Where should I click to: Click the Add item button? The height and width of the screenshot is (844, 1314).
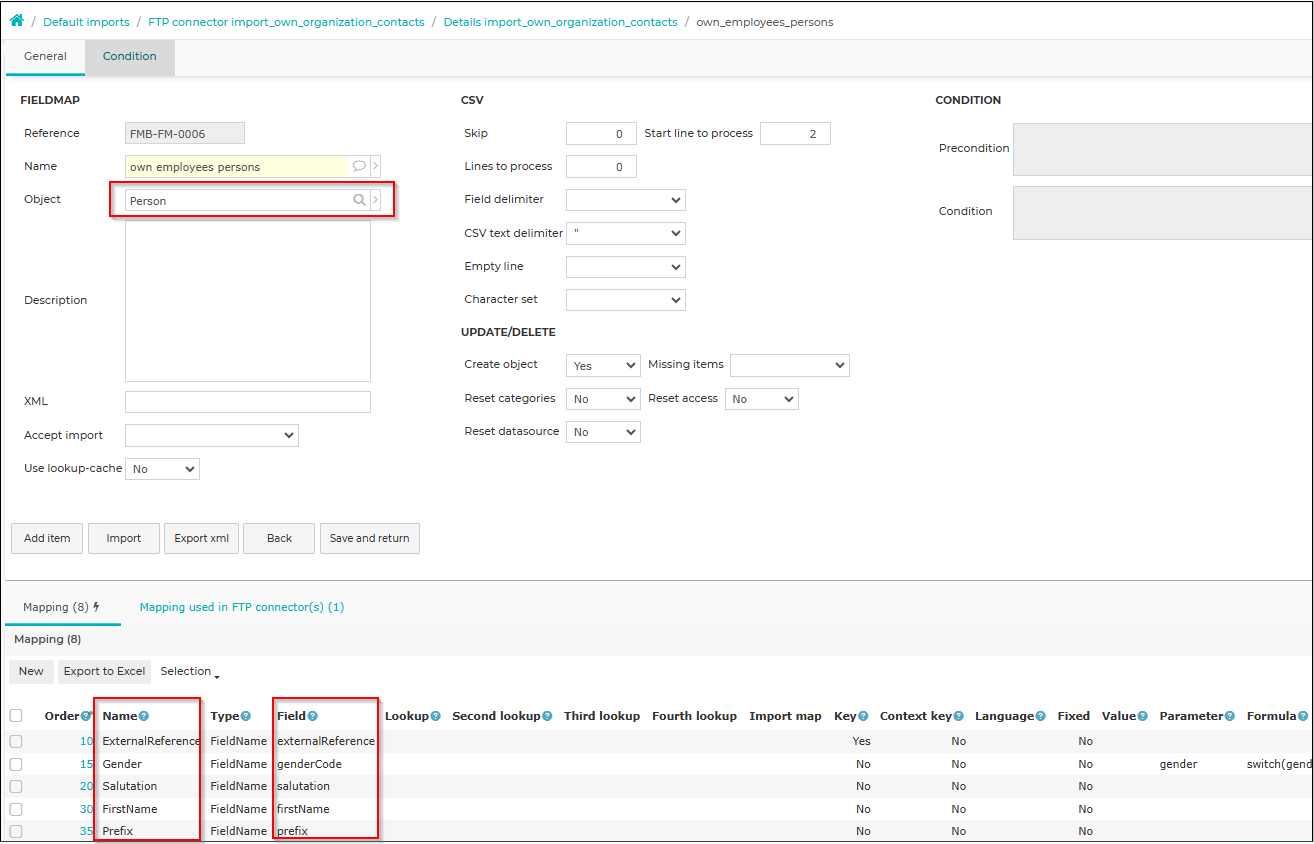(x=47, y=538)
